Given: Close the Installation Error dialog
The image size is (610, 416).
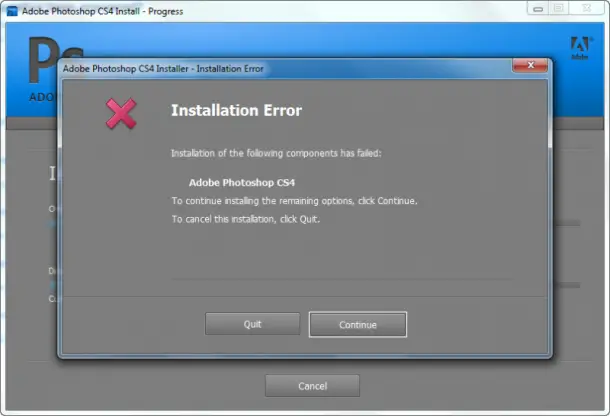Looking at the screenshot, I should (530, 65).
